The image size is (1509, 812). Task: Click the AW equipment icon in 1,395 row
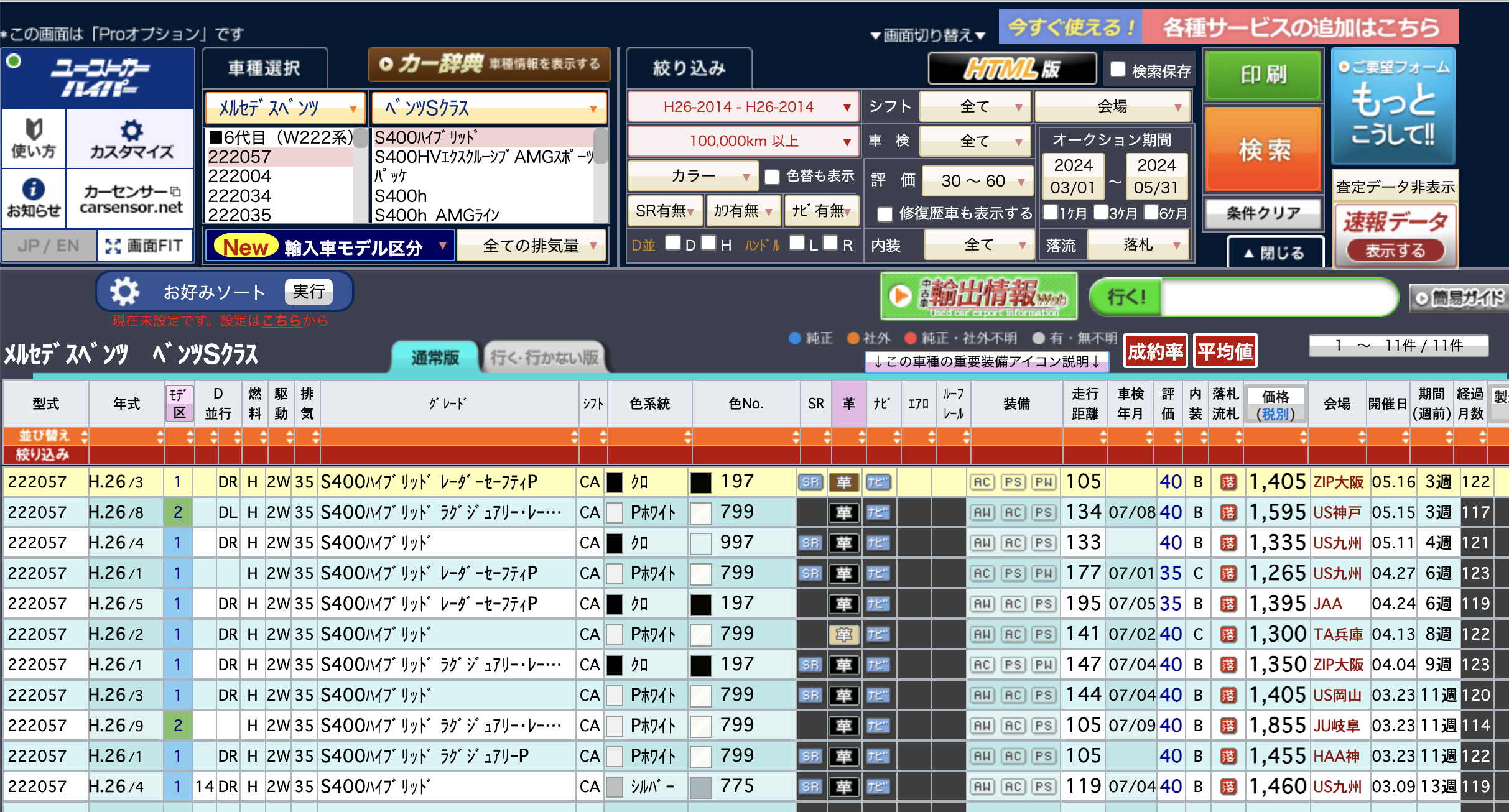[982, 604]
